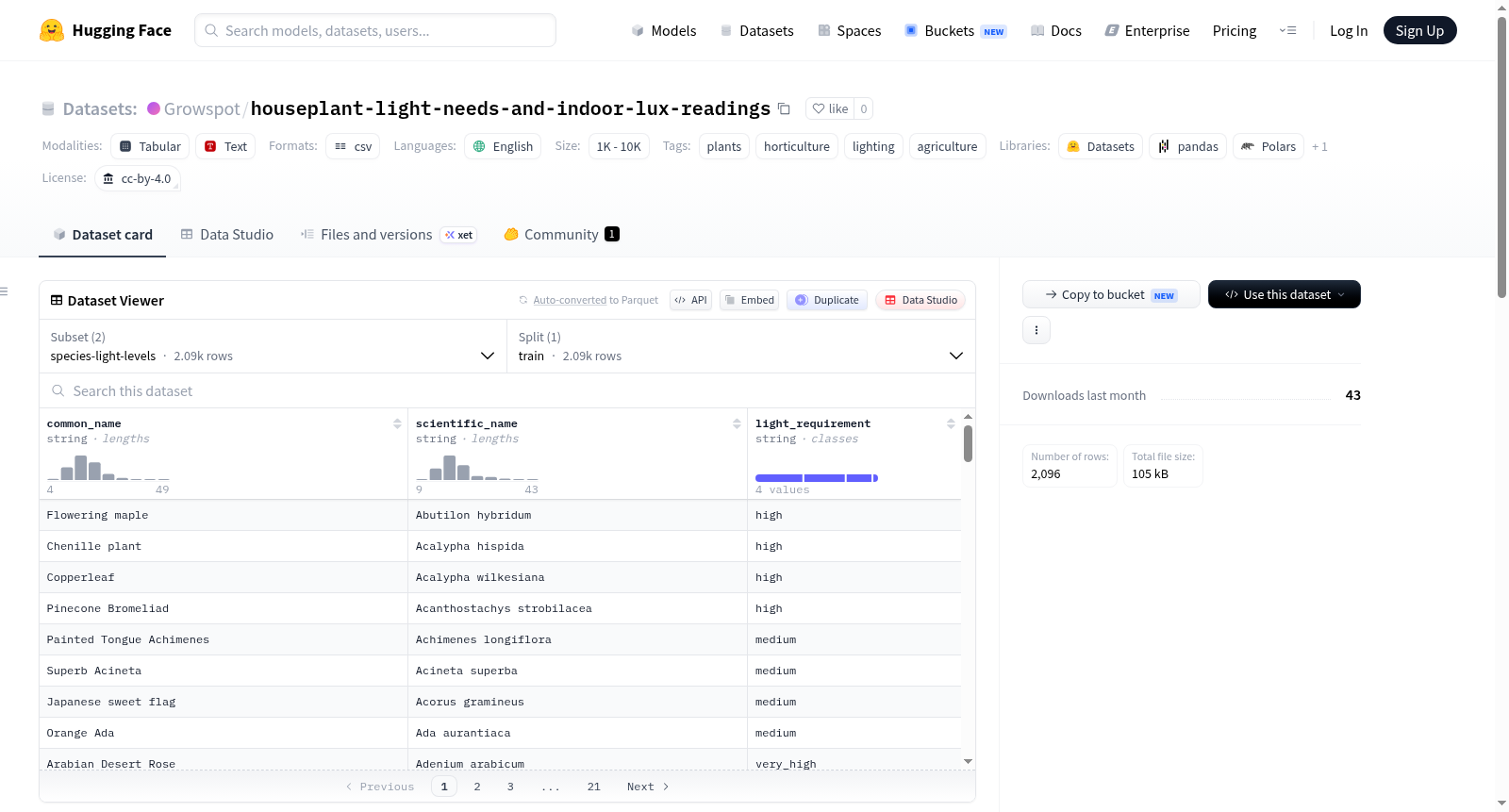Like the dataset with the heart button
The height and width of the screenshot is (812, 1509).
pos(830,108)
